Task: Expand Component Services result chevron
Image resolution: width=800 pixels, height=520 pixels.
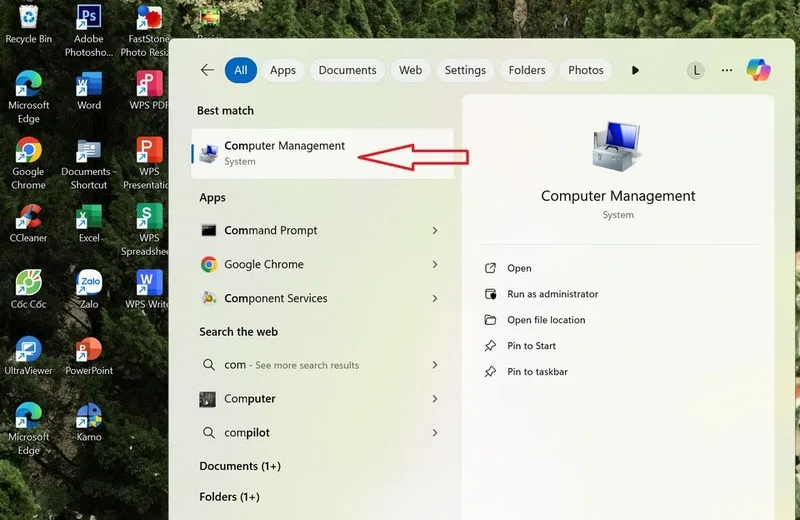Action: 435,299
